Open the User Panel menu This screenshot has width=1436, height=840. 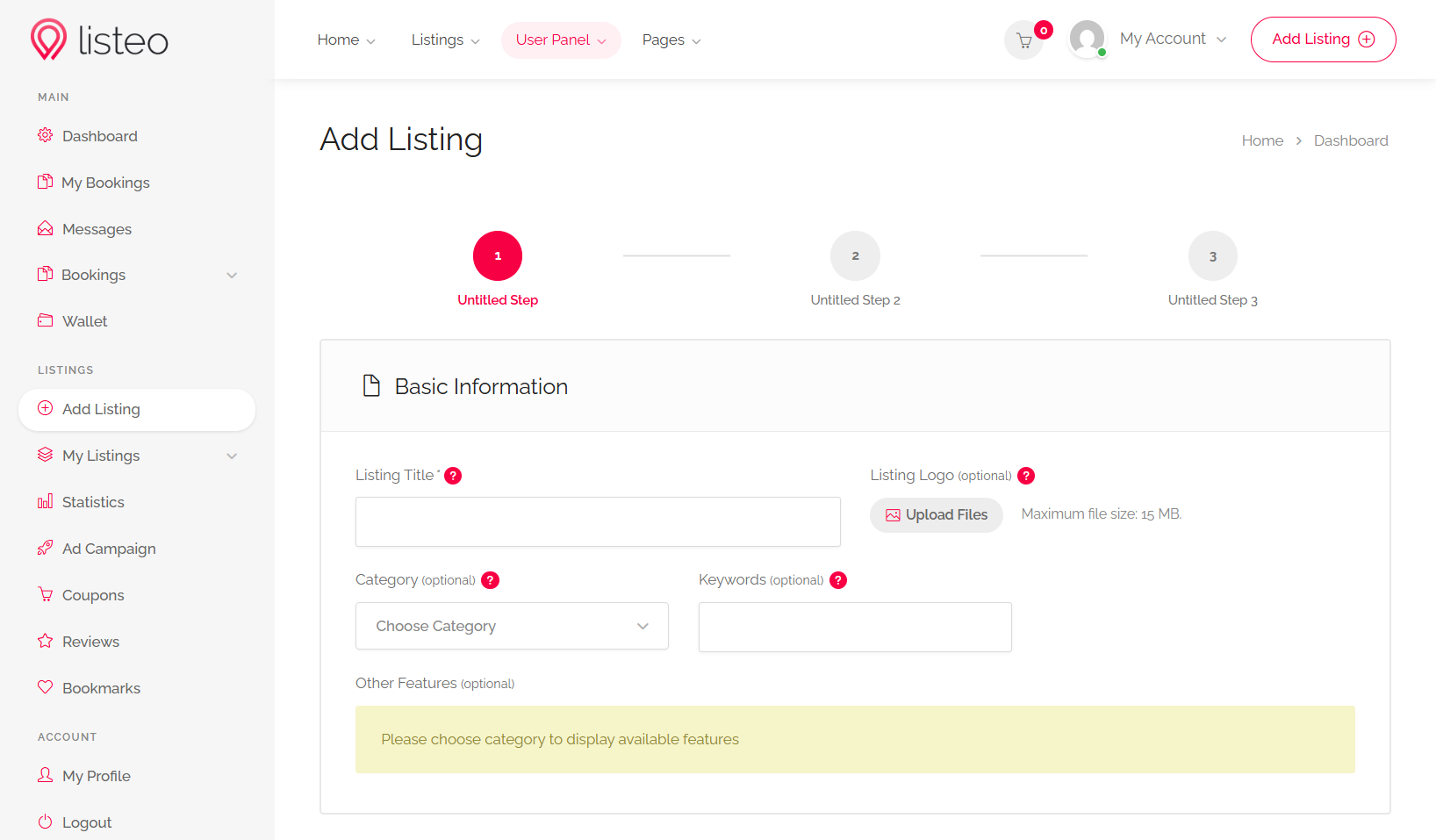(561, 40)
